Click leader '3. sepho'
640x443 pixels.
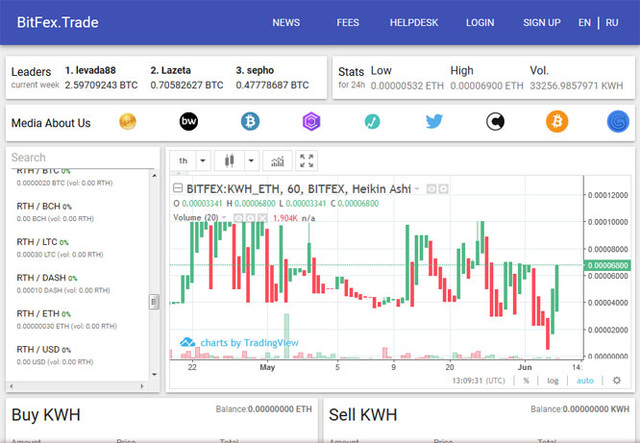click(x=255, y=70)
